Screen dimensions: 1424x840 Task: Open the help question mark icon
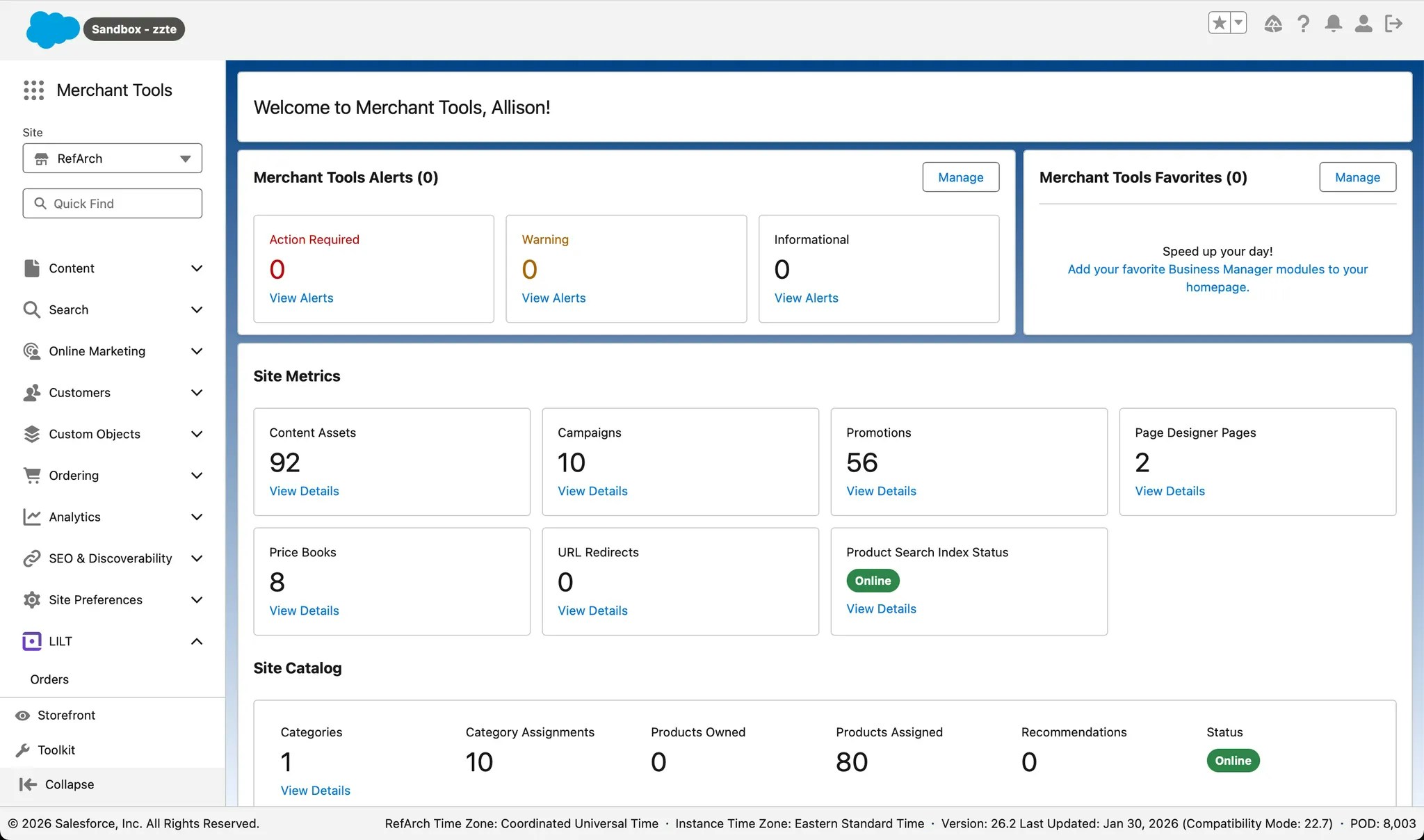tap(1303, 24)
